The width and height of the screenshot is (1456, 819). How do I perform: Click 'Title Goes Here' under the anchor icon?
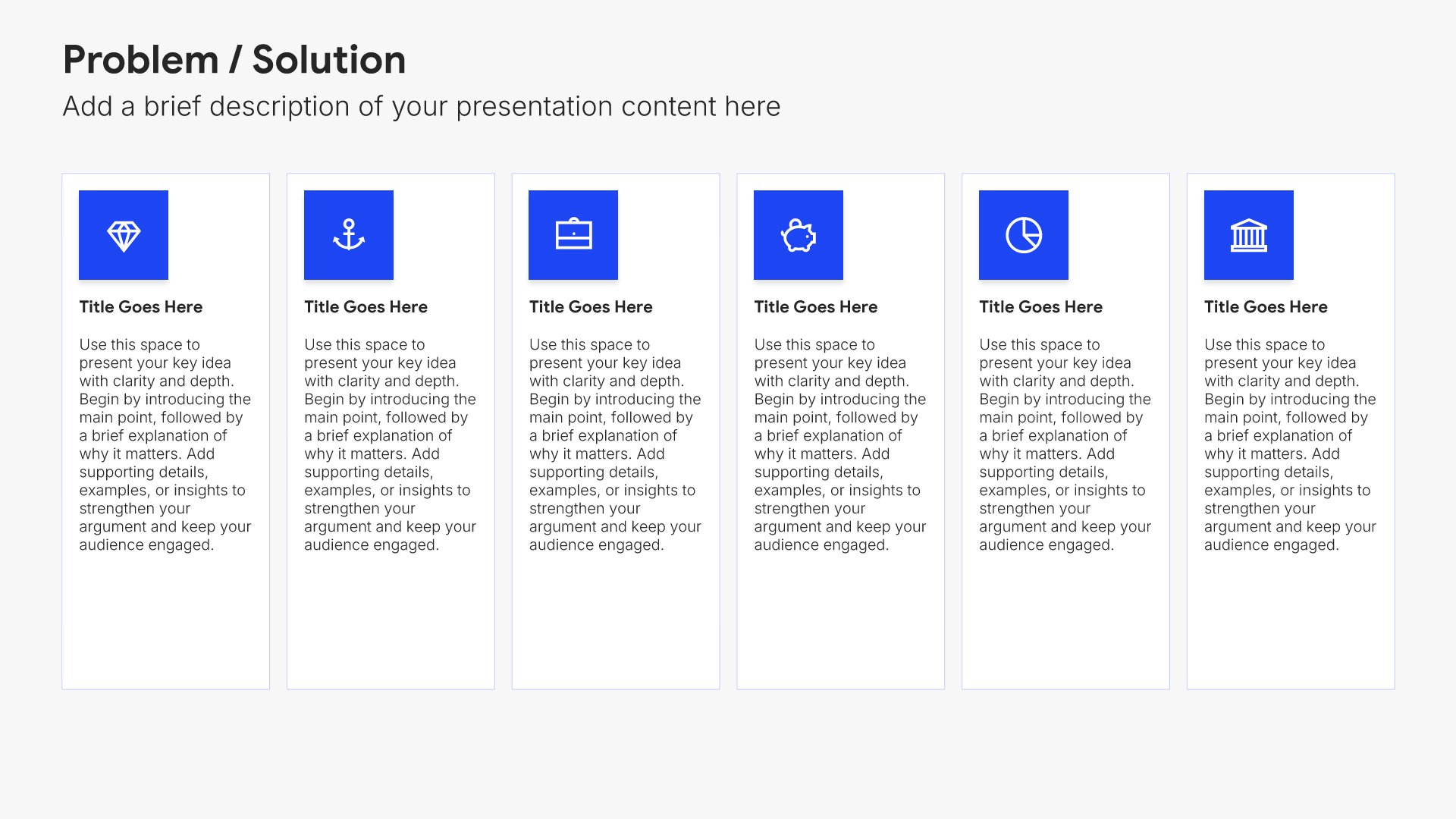click(366, 307)
